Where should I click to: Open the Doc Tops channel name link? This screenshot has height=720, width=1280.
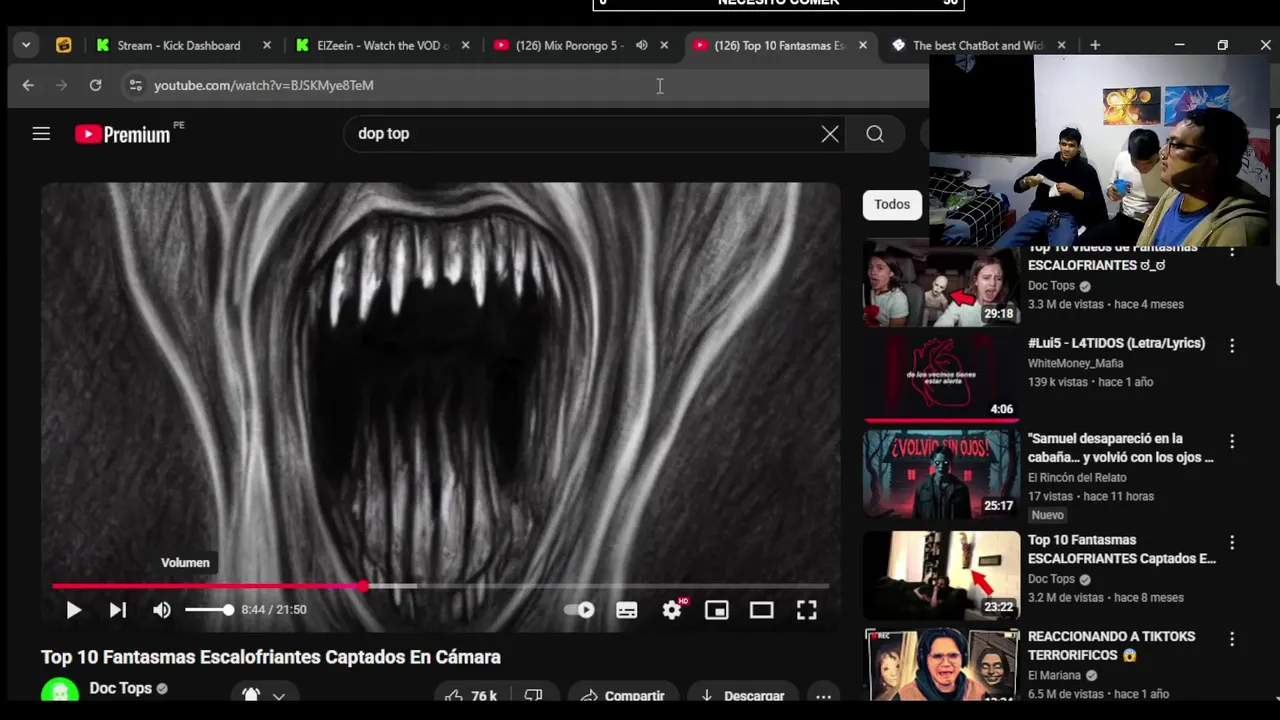click(120, 688)
